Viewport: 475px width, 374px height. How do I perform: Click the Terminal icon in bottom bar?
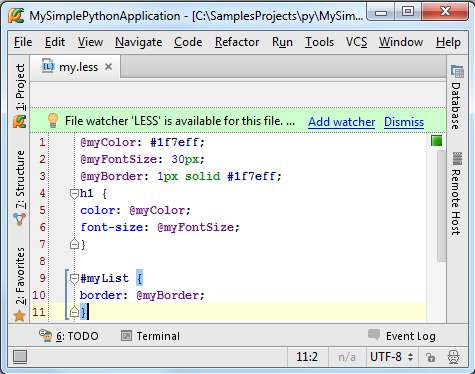(126, 336)
